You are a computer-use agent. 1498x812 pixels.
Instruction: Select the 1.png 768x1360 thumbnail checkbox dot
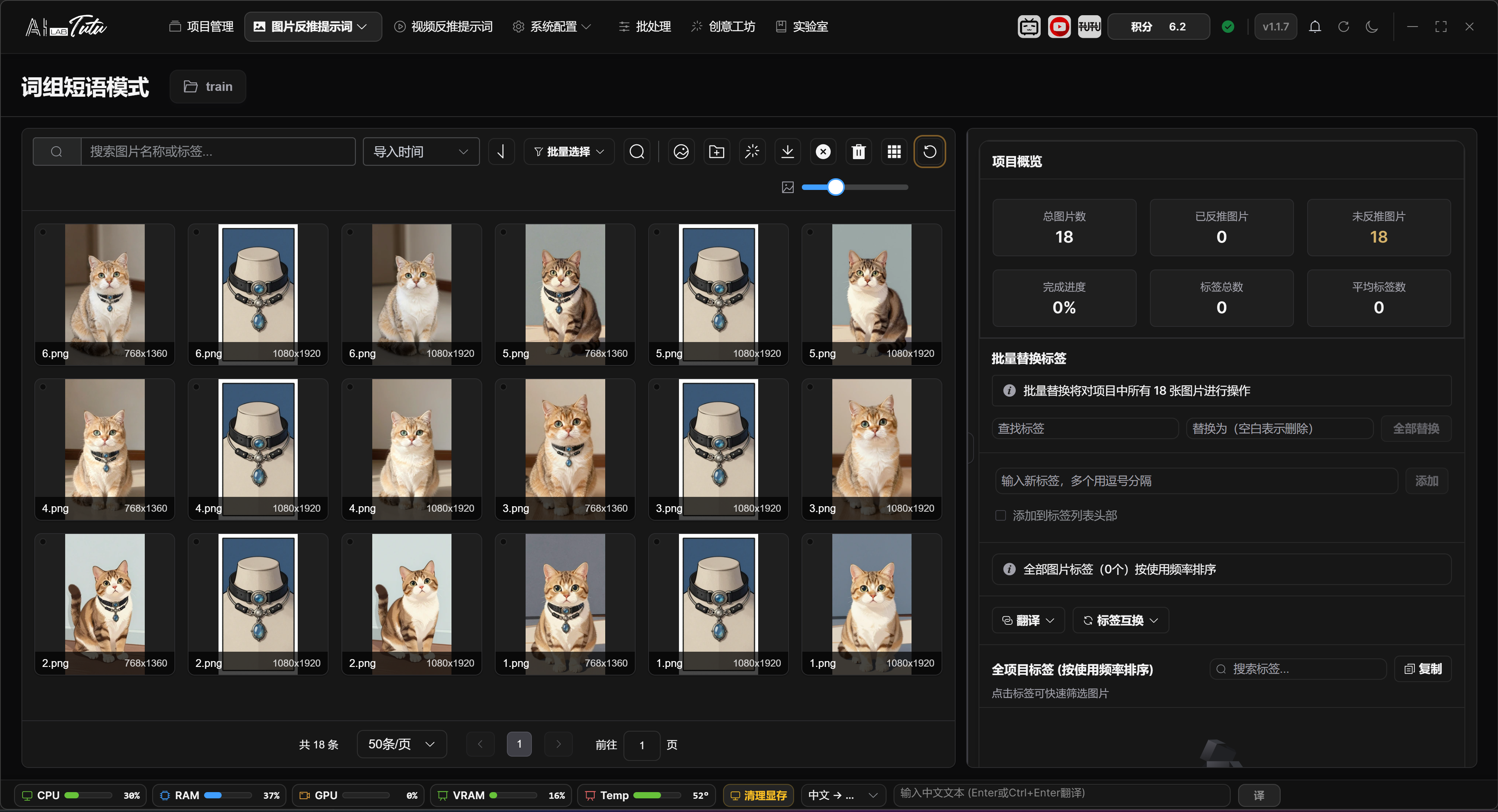click(x=504, y=542)
